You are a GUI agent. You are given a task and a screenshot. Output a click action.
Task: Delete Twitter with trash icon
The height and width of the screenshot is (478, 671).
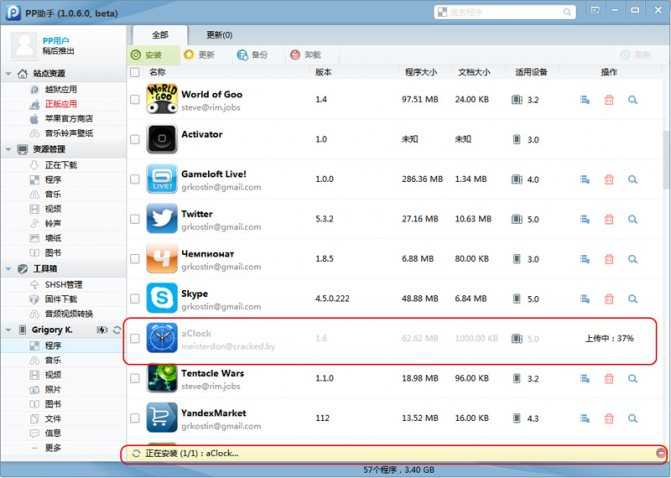tap(609, 219)
